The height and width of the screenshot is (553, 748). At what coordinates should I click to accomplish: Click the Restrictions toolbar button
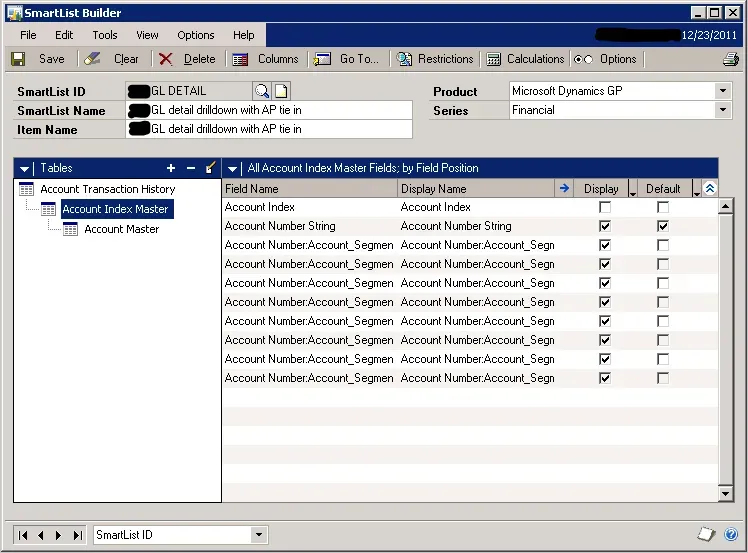[435, 59]
